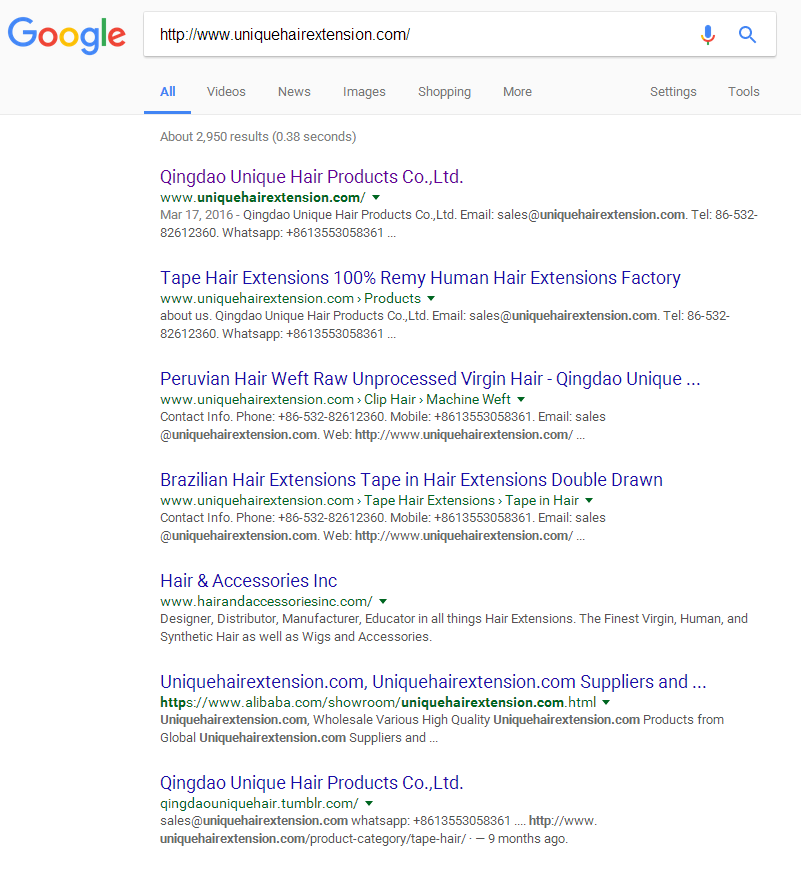Click the green 'www.hairandaccessoriesinc.com/' URL text

pos(266,601)
